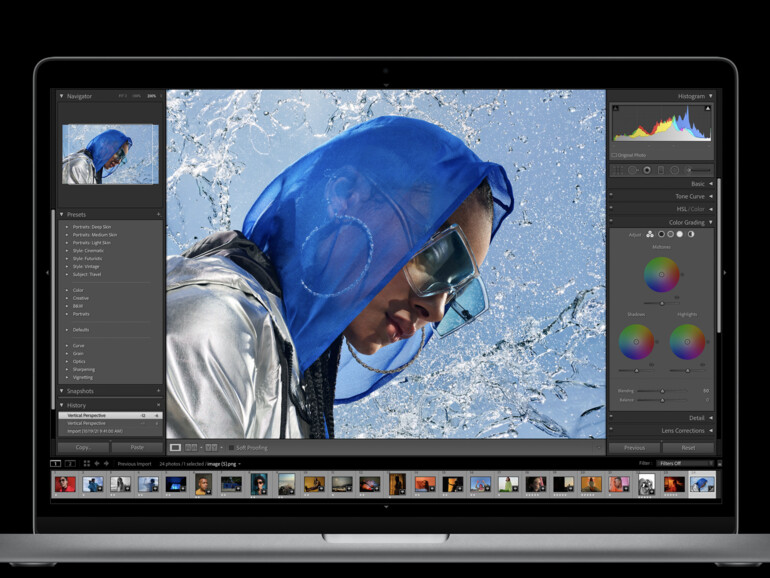Click the main window display button 1
Screen dimensions: 770x578
click(55, 463)
